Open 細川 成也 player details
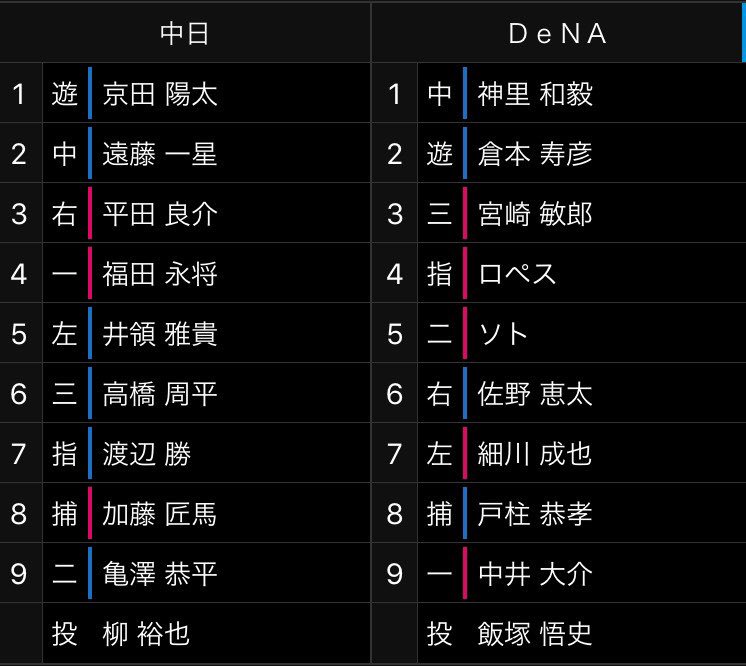746x666 pixels. tap(535, 454)
